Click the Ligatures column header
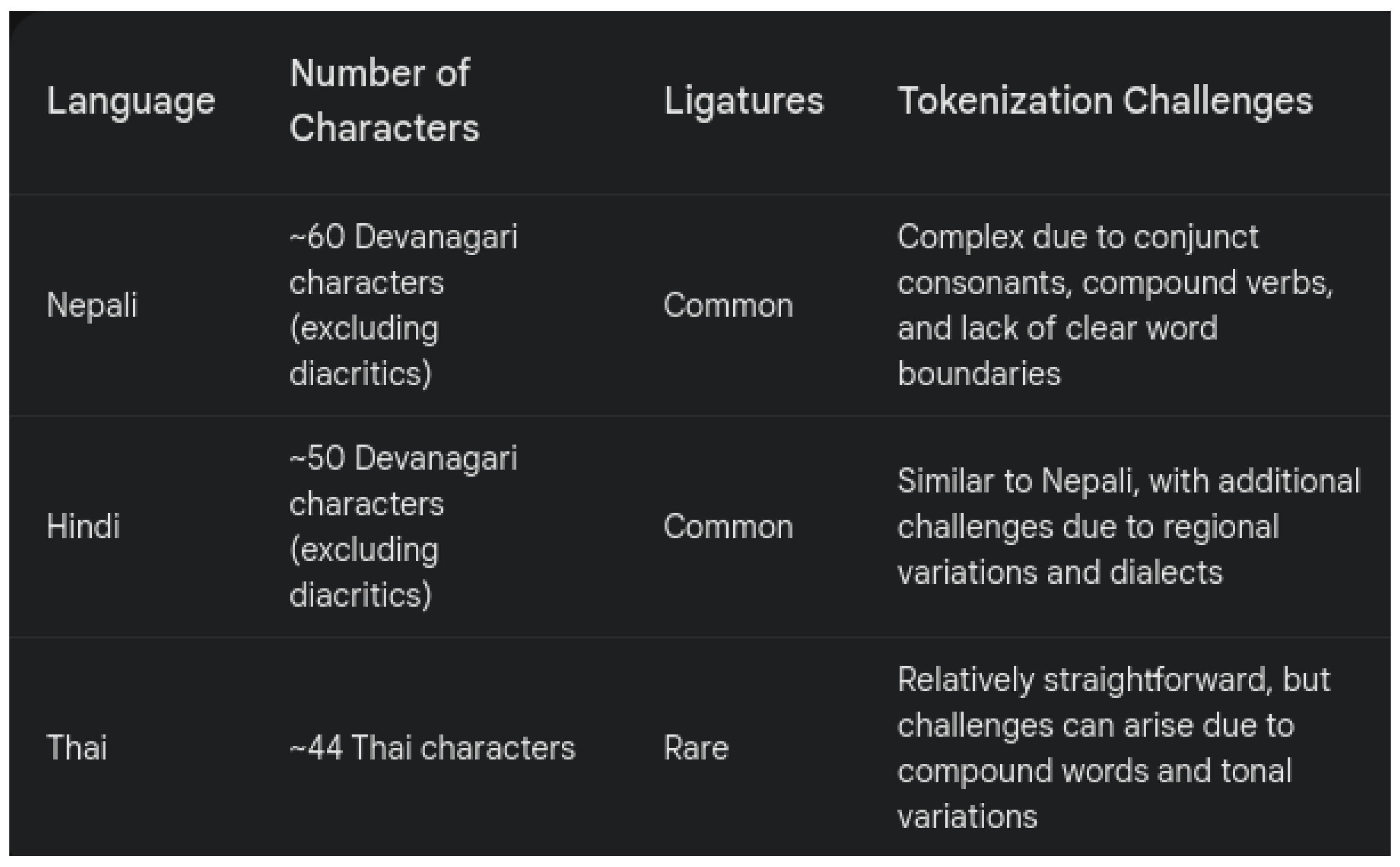Image resolution: width=1400 pixels, height=867 pixels. [743, 102]
